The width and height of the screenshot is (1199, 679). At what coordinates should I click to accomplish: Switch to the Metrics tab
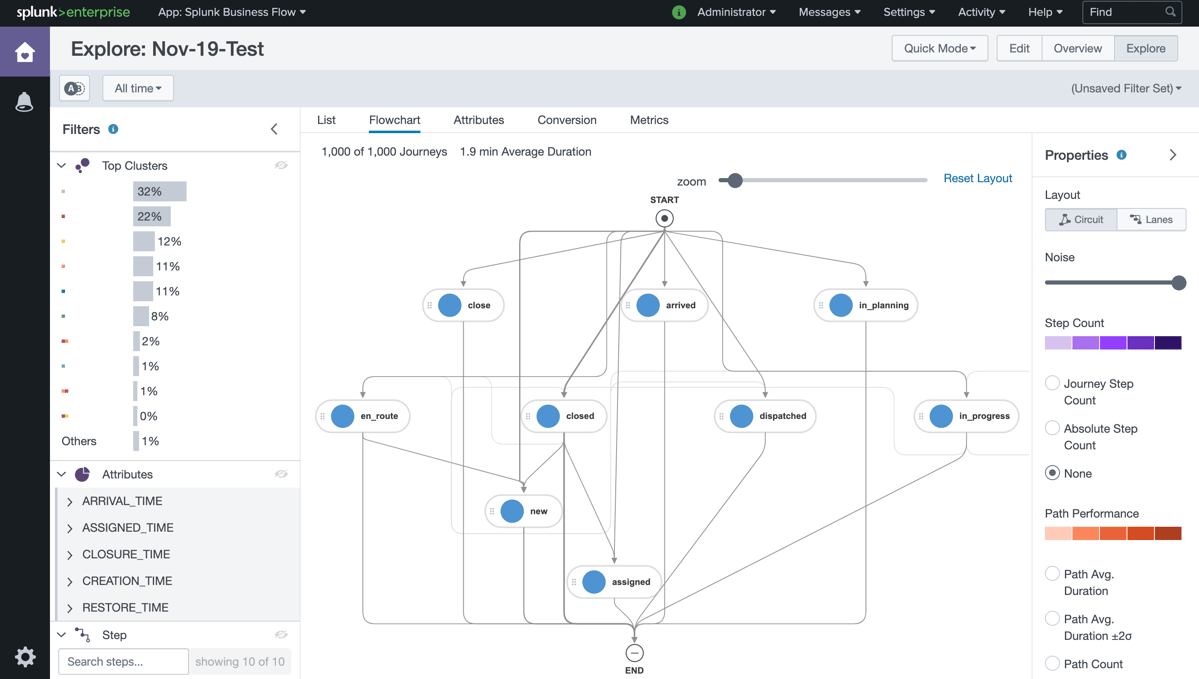pos(648,120)
